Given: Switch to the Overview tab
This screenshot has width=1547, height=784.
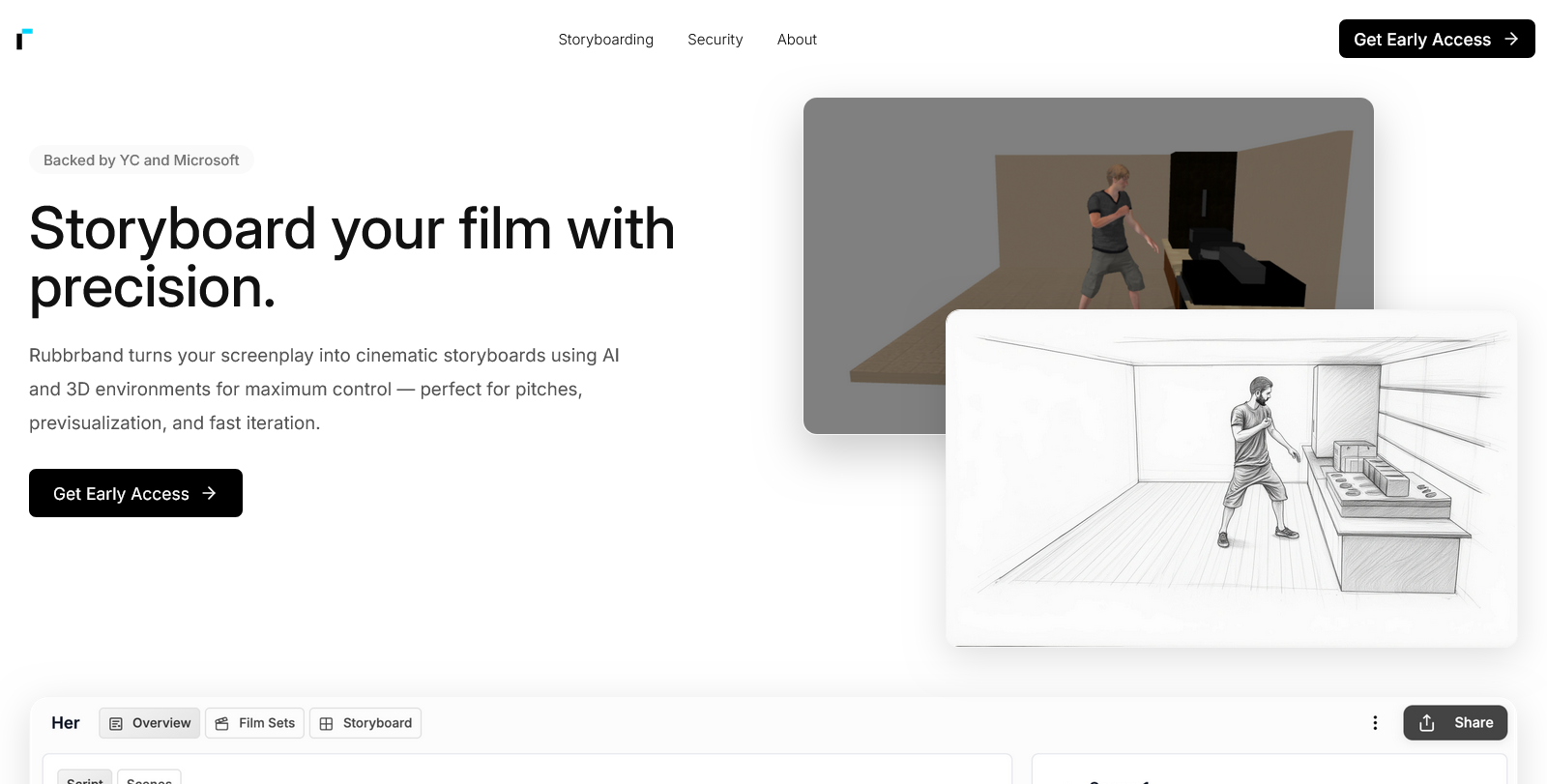Looking at the screenshot, I should click(x=150, y=723).
